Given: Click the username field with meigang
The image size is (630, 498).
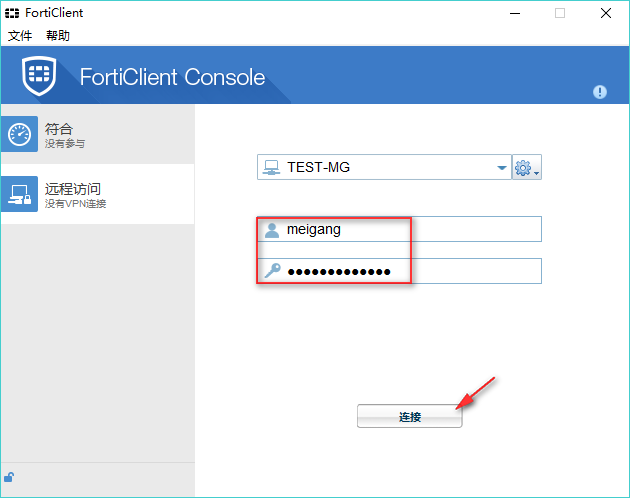Looking at the screenshot, I should 399,229.
